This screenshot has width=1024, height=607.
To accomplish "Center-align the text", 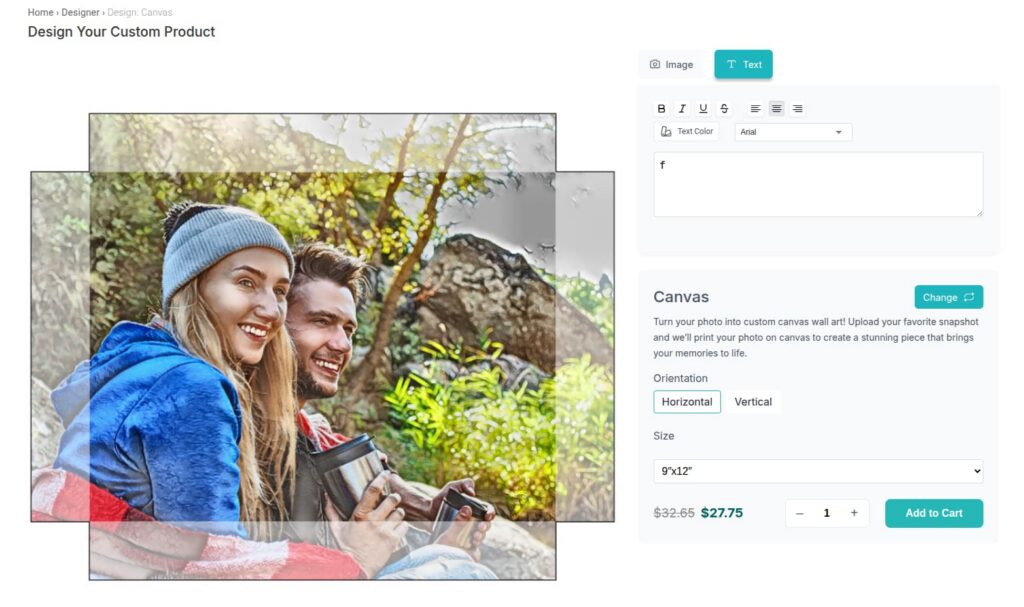I will [x=776, y=108].
